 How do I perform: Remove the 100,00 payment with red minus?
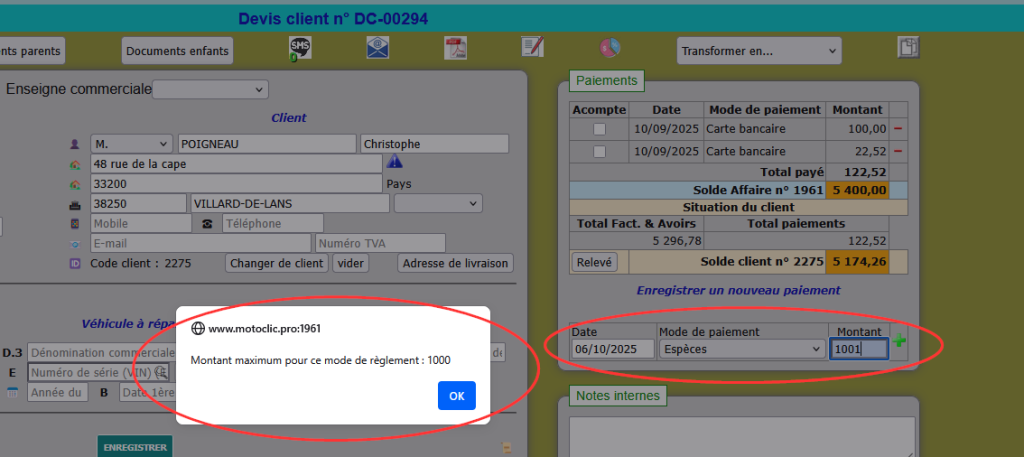point(897,129)
